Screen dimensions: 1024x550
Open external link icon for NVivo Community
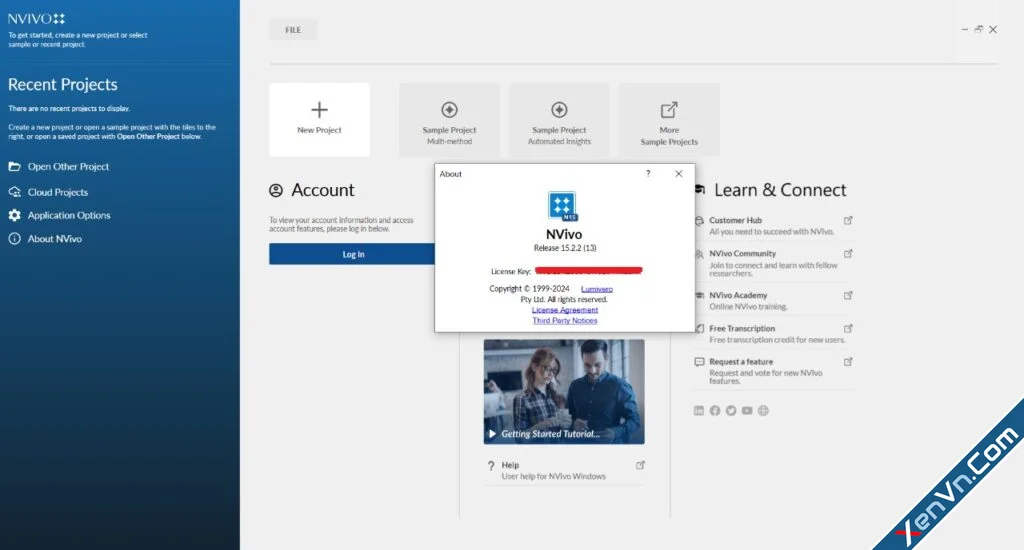coord(848,253)
